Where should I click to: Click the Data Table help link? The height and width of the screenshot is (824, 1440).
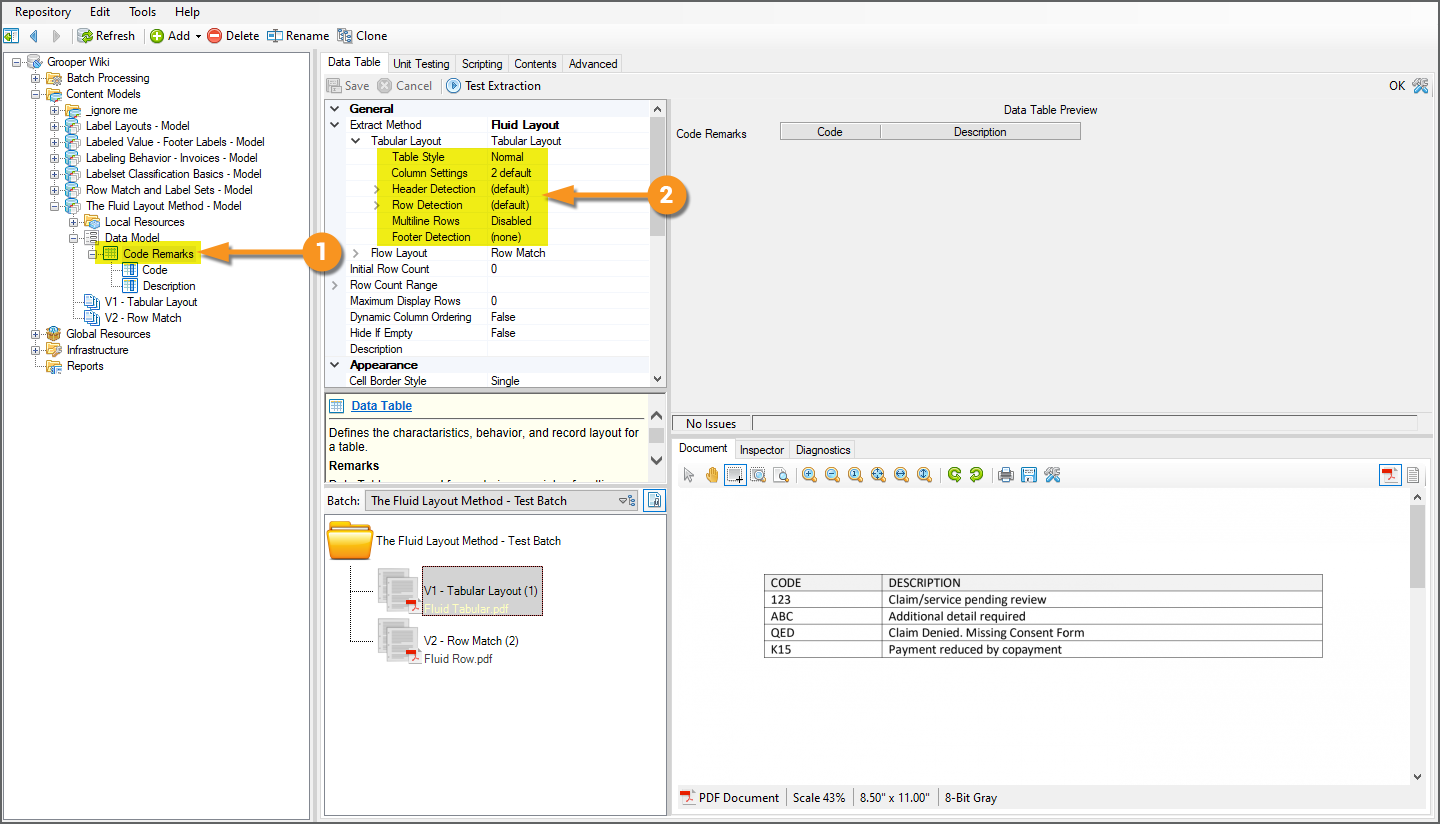pyautogui.click(x=381, y=406)
